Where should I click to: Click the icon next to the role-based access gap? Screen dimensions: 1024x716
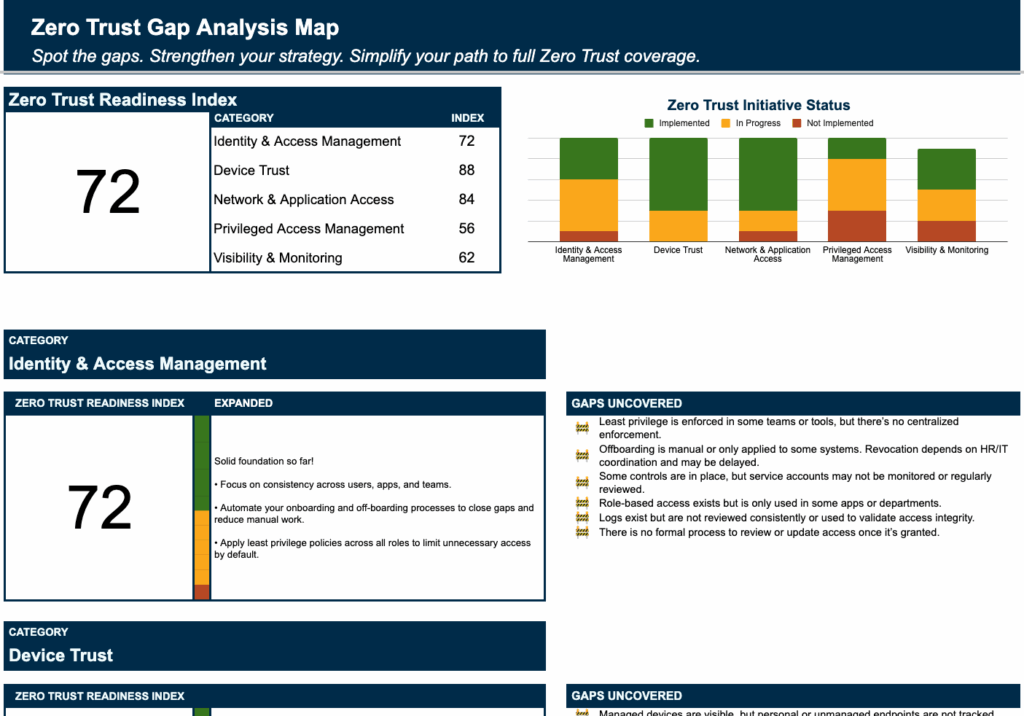582,503
